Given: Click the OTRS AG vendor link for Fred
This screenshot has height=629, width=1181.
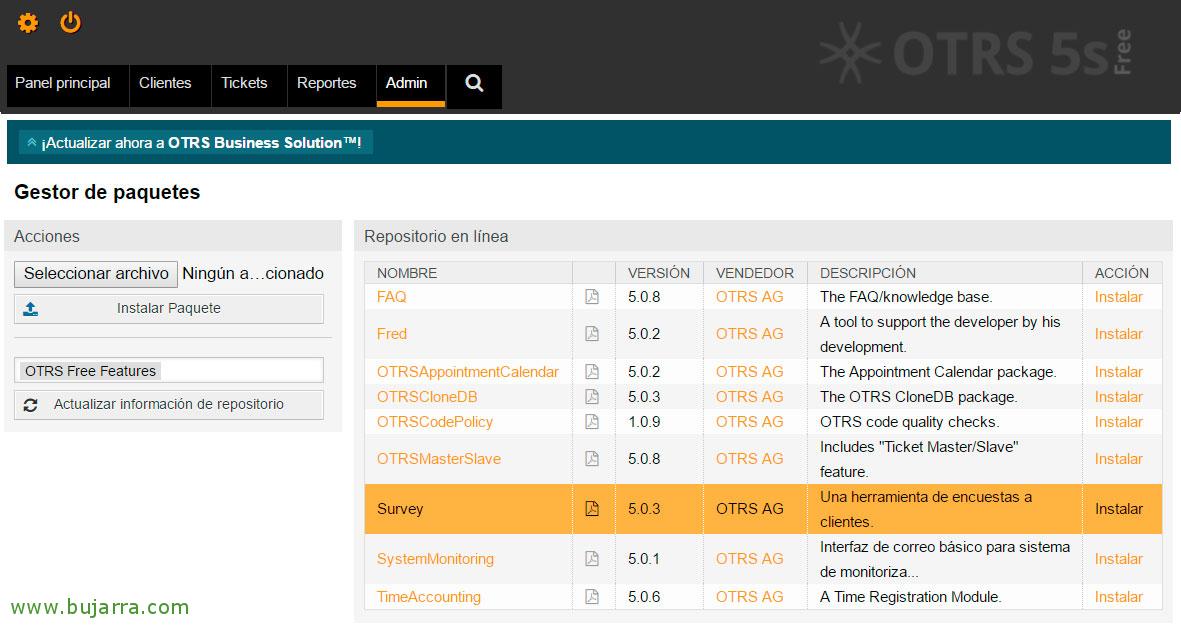Looking at the screenshot, I should pyautogui.click(x=749, y=334).
